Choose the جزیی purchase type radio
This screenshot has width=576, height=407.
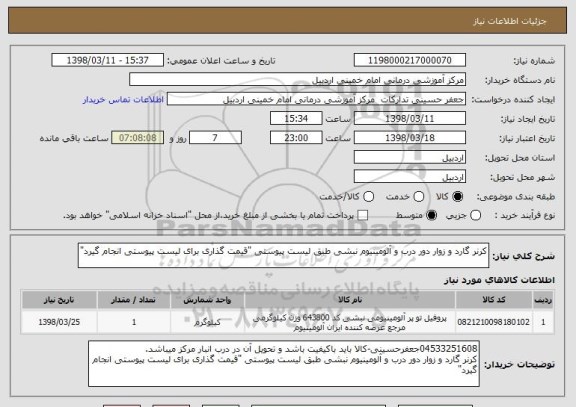pos(475,215)
